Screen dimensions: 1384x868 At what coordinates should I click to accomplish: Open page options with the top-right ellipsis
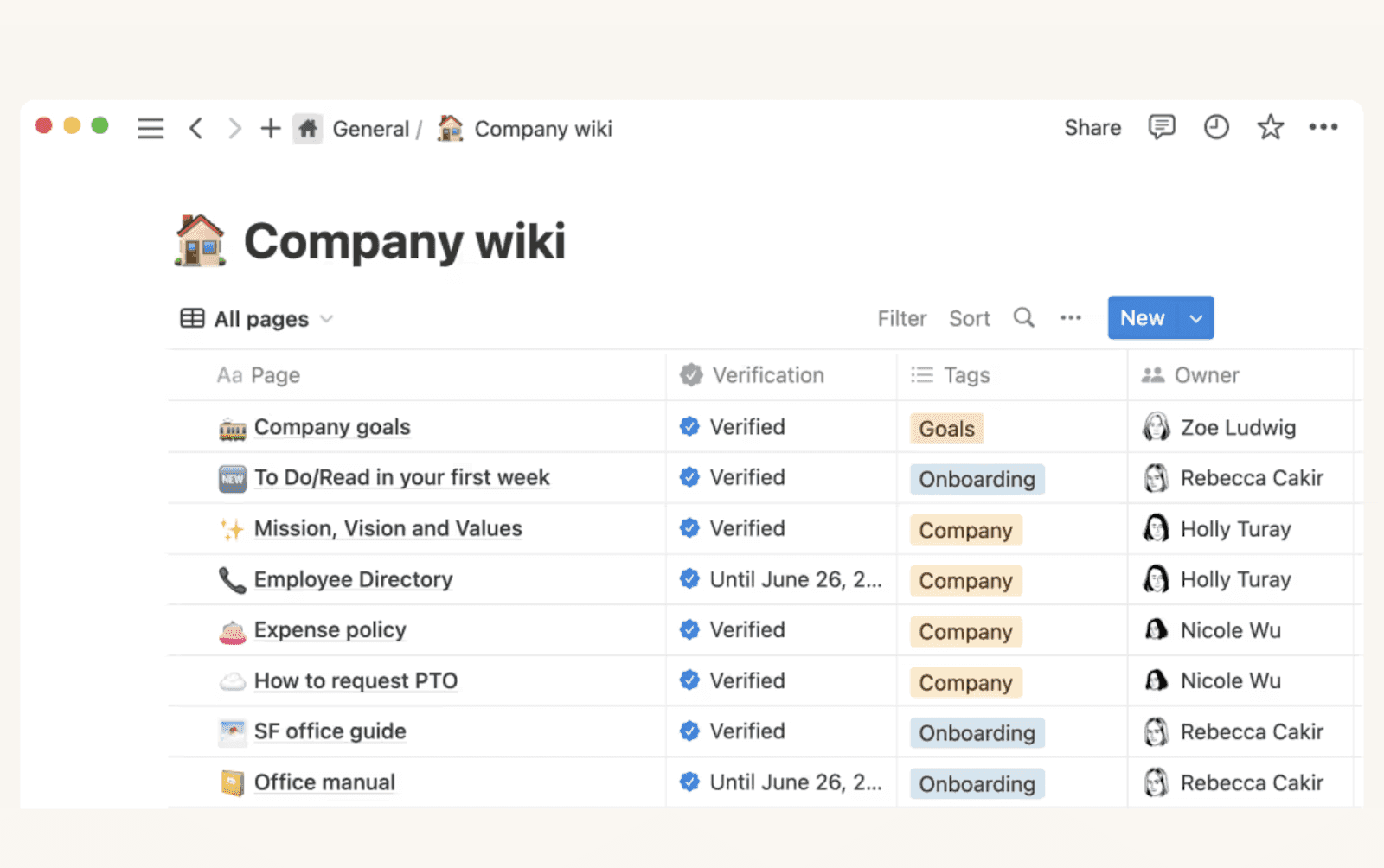[1323, 128]
